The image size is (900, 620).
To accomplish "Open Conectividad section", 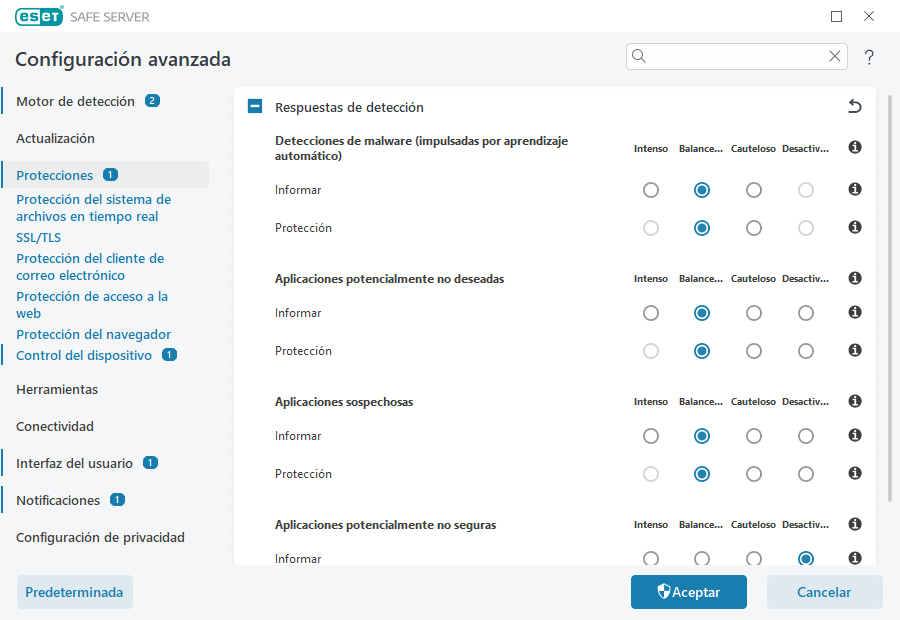I will pyautogui.click(x=55, y=427).
